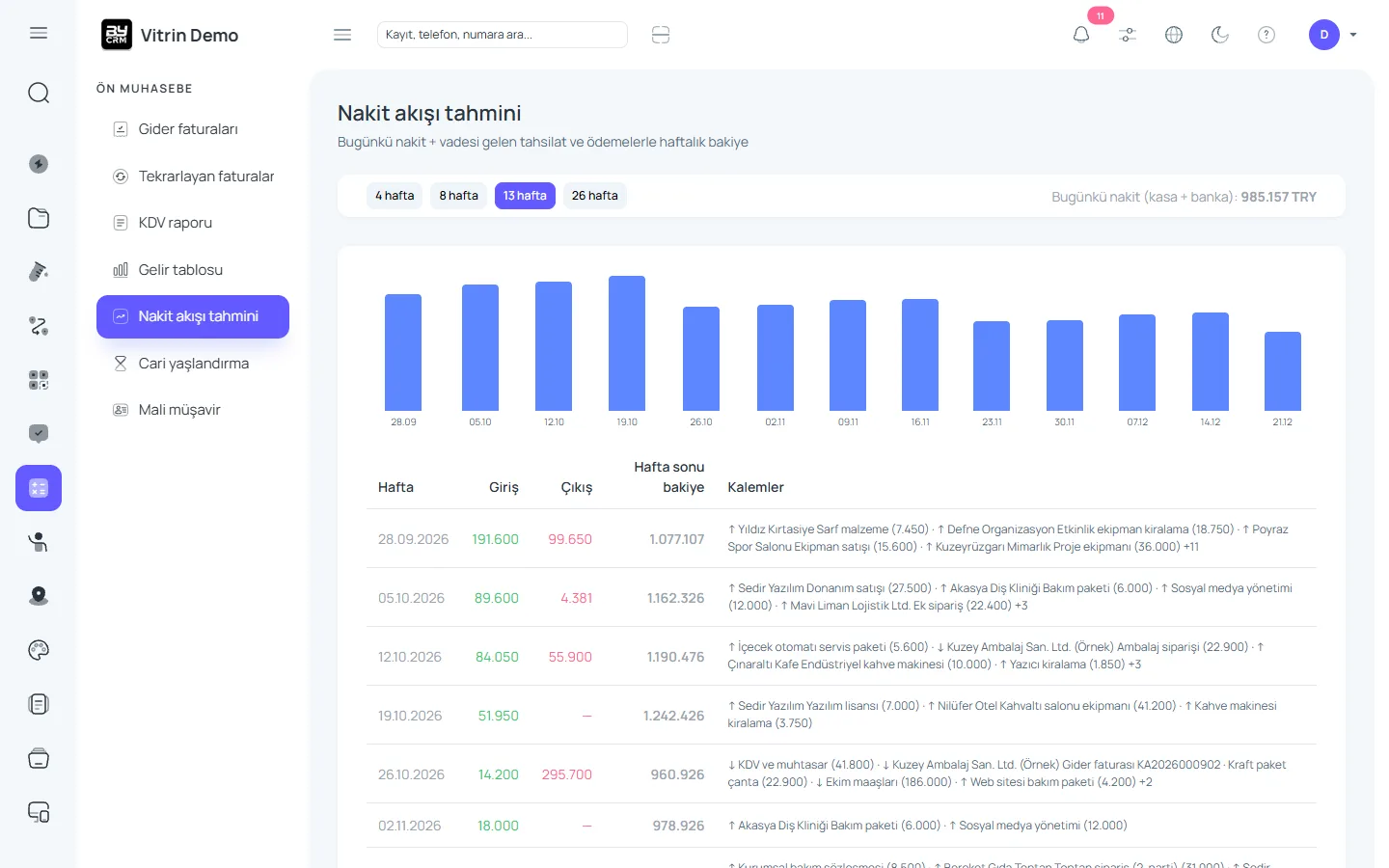Open the color palette icon
The image size is (1389, 868).
(x=39, y=650)
